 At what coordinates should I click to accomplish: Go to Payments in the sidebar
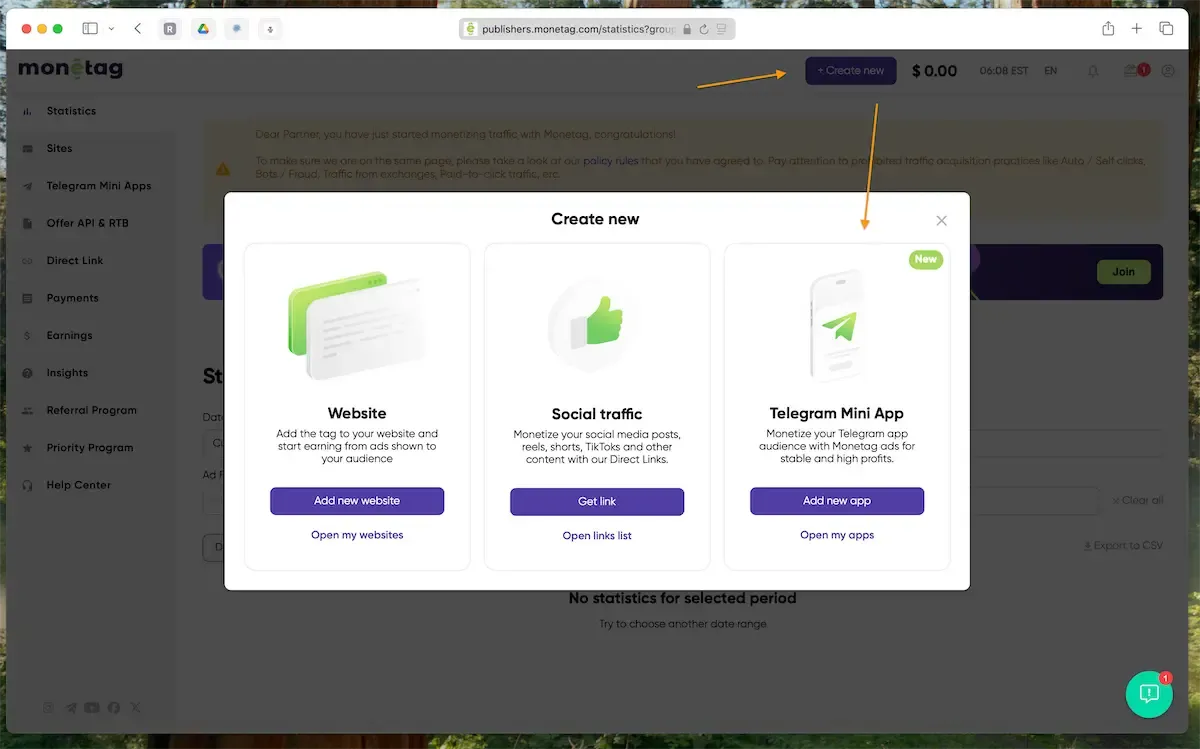tap(72, 298)
